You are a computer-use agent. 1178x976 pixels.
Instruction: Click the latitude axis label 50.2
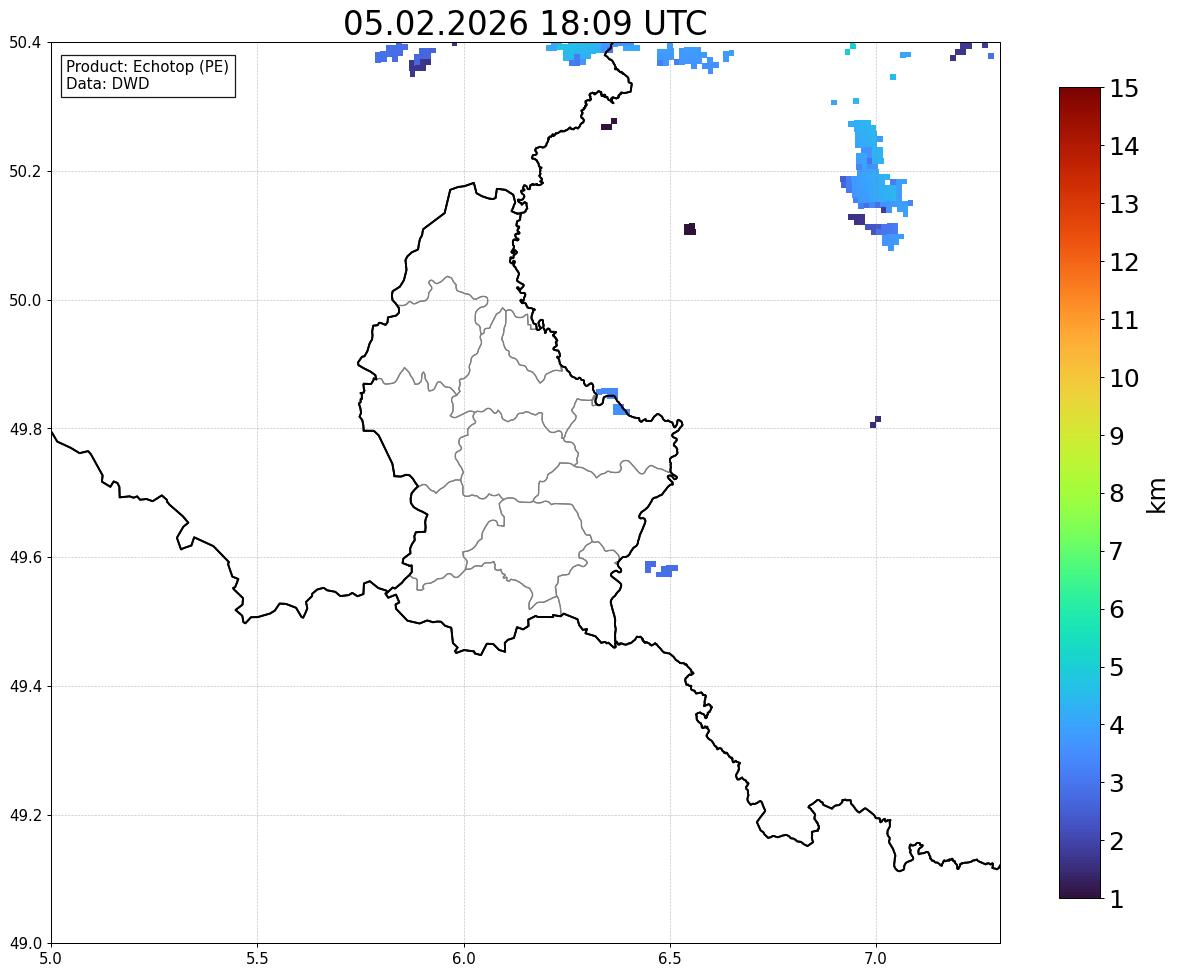[x=25, y=171]
